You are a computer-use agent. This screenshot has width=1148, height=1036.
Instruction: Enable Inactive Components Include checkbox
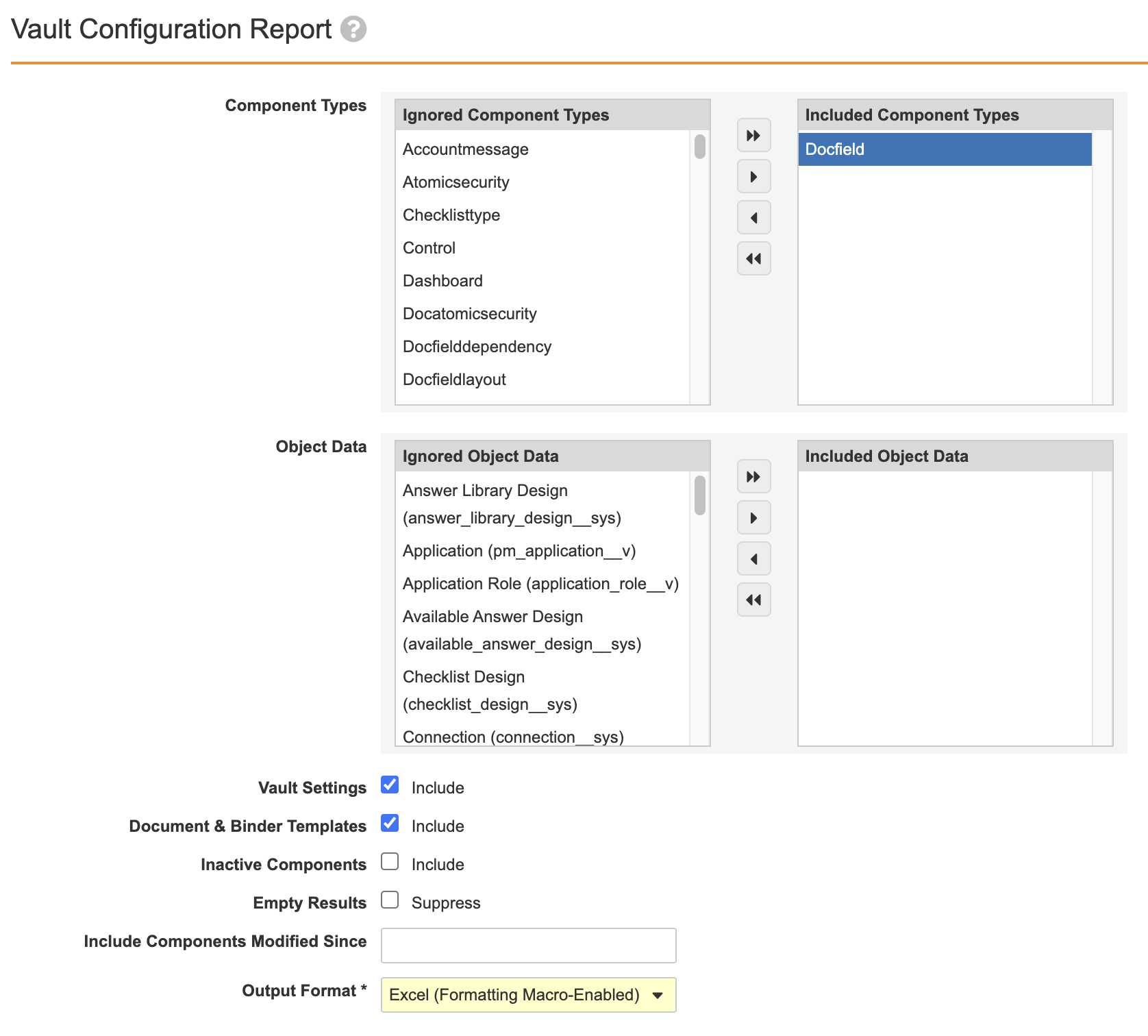click(x=390, y=862)
